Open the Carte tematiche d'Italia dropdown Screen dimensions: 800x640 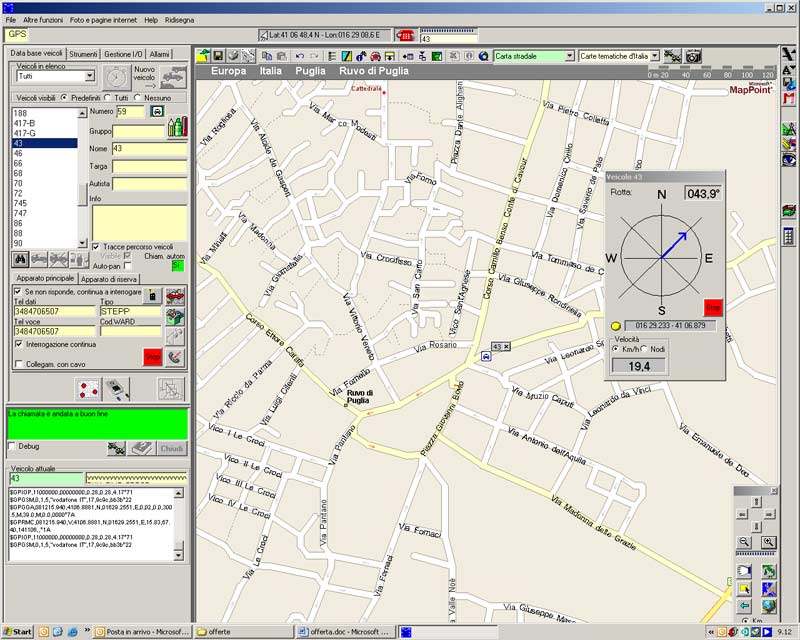[x=655, y=56]
